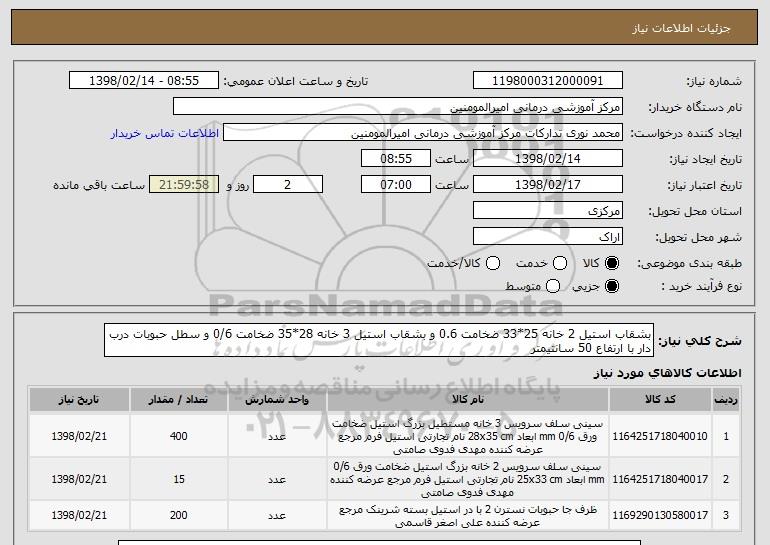Click announcement date field 1398/02/14 - 08:55
Screen dimensions: 770x545
(144, 81)
